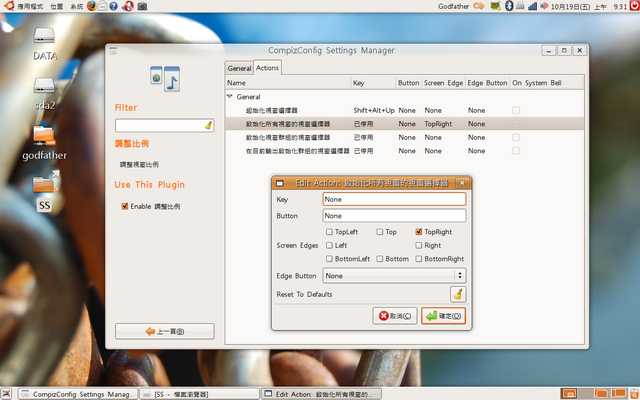This screenshot has width=640, height=400.
Task: Open the godfather SMB share folder
Action: [44, 144]
